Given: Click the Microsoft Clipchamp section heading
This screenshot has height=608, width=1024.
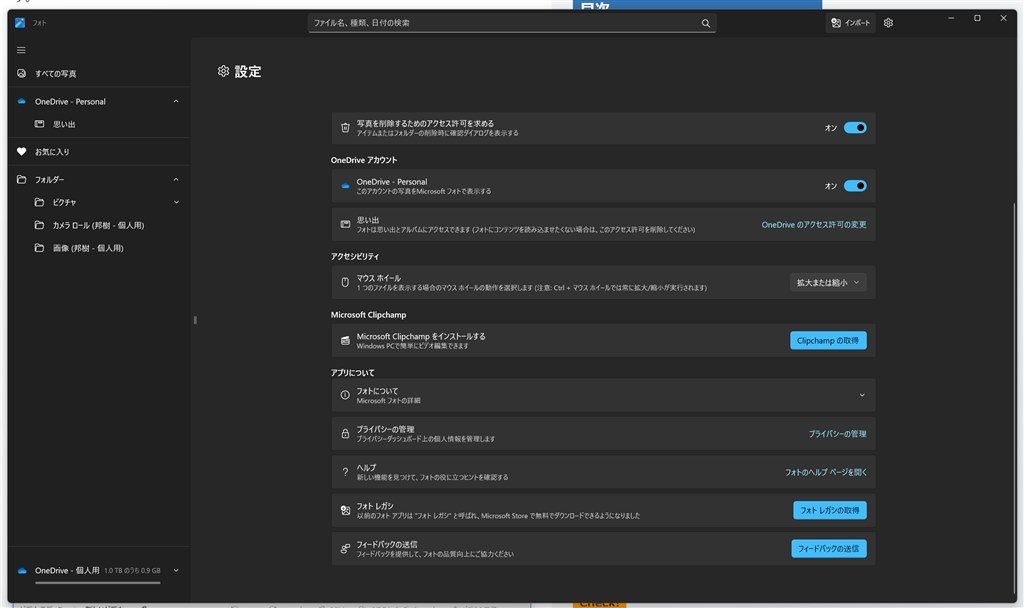Looking at the screenshot, I should (368, 314).
